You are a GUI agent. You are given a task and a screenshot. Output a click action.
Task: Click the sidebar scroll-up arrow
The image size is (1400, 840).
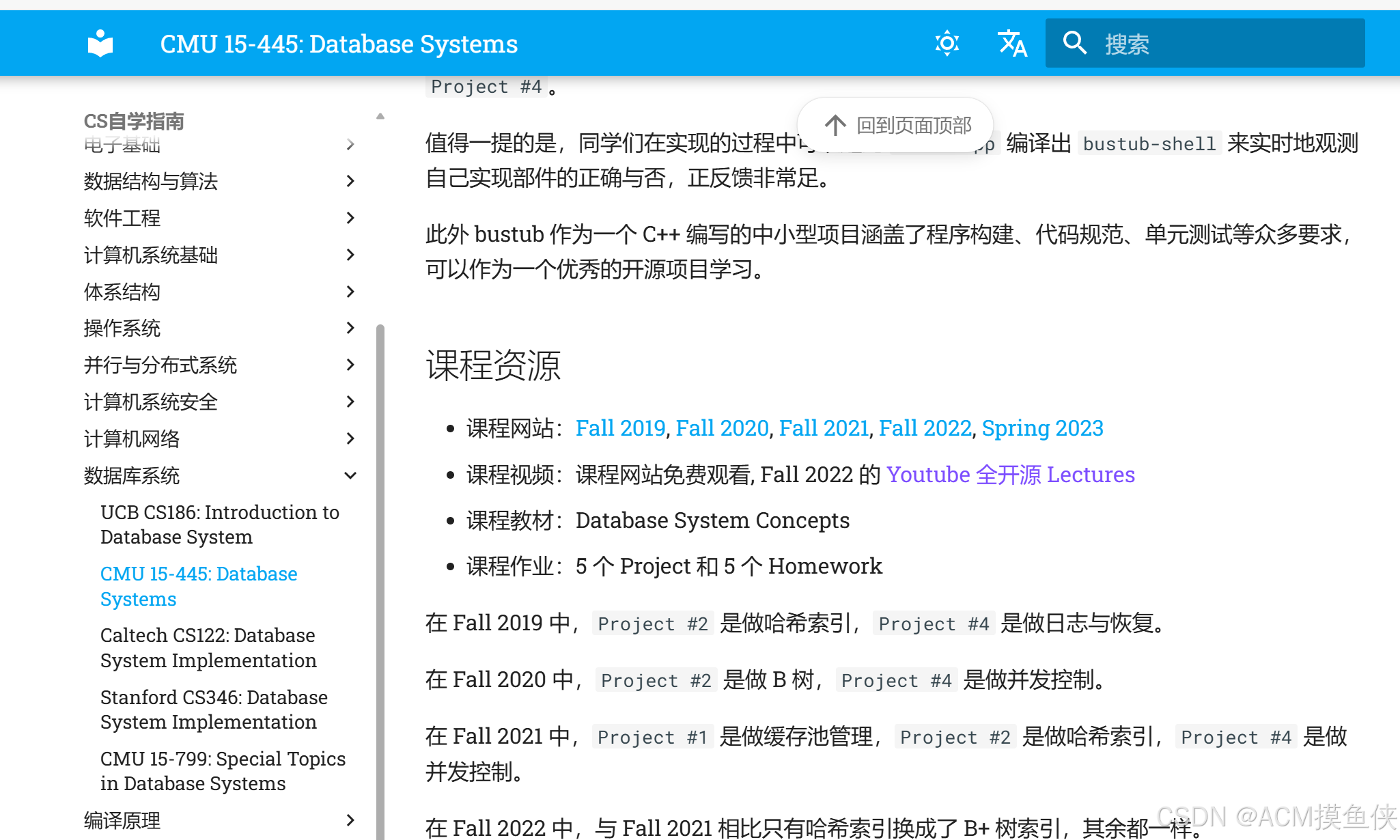click(x=380, y=116)
